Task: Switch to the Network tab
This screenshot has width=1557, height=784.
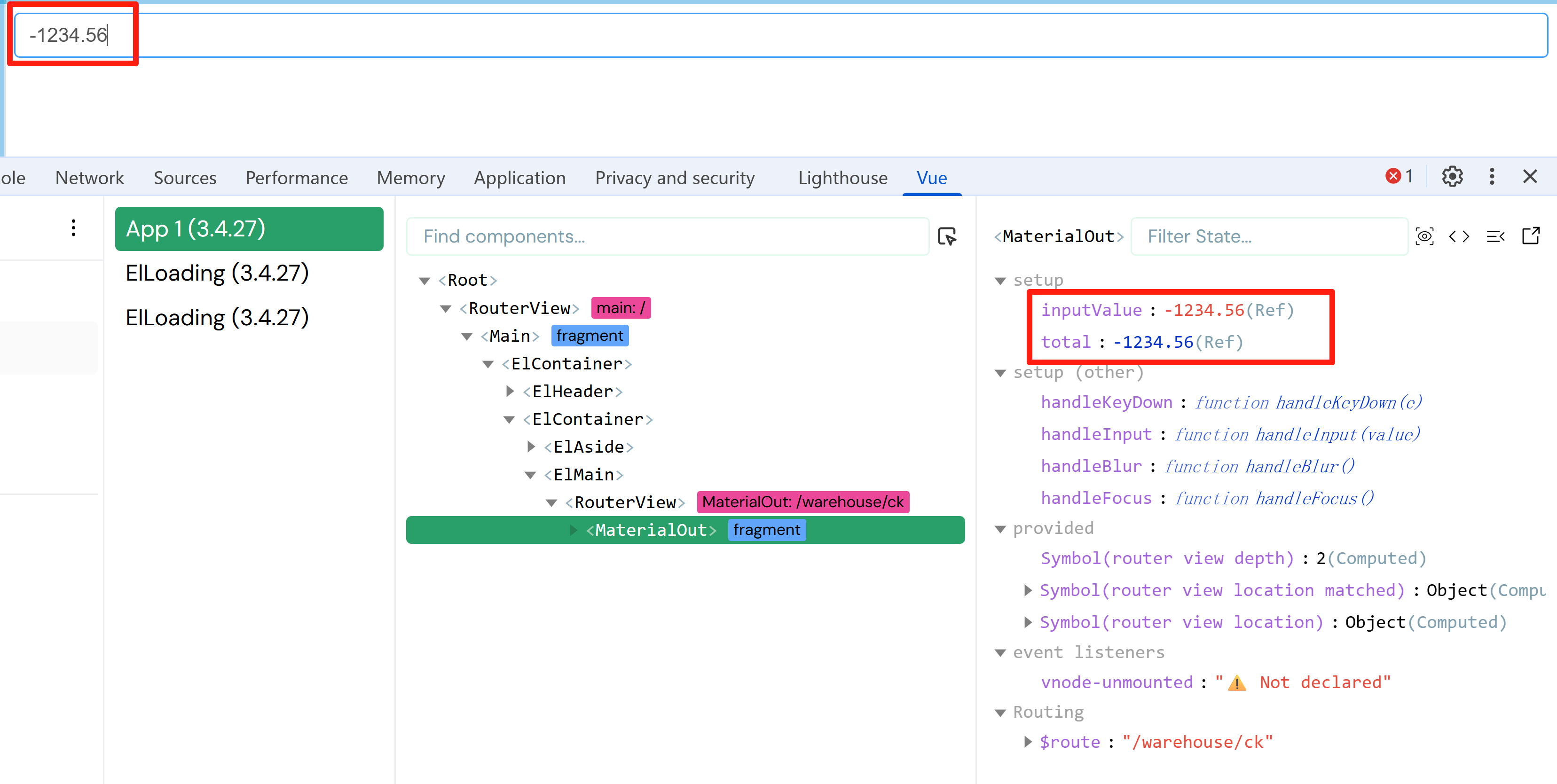Action: [89, 178]
